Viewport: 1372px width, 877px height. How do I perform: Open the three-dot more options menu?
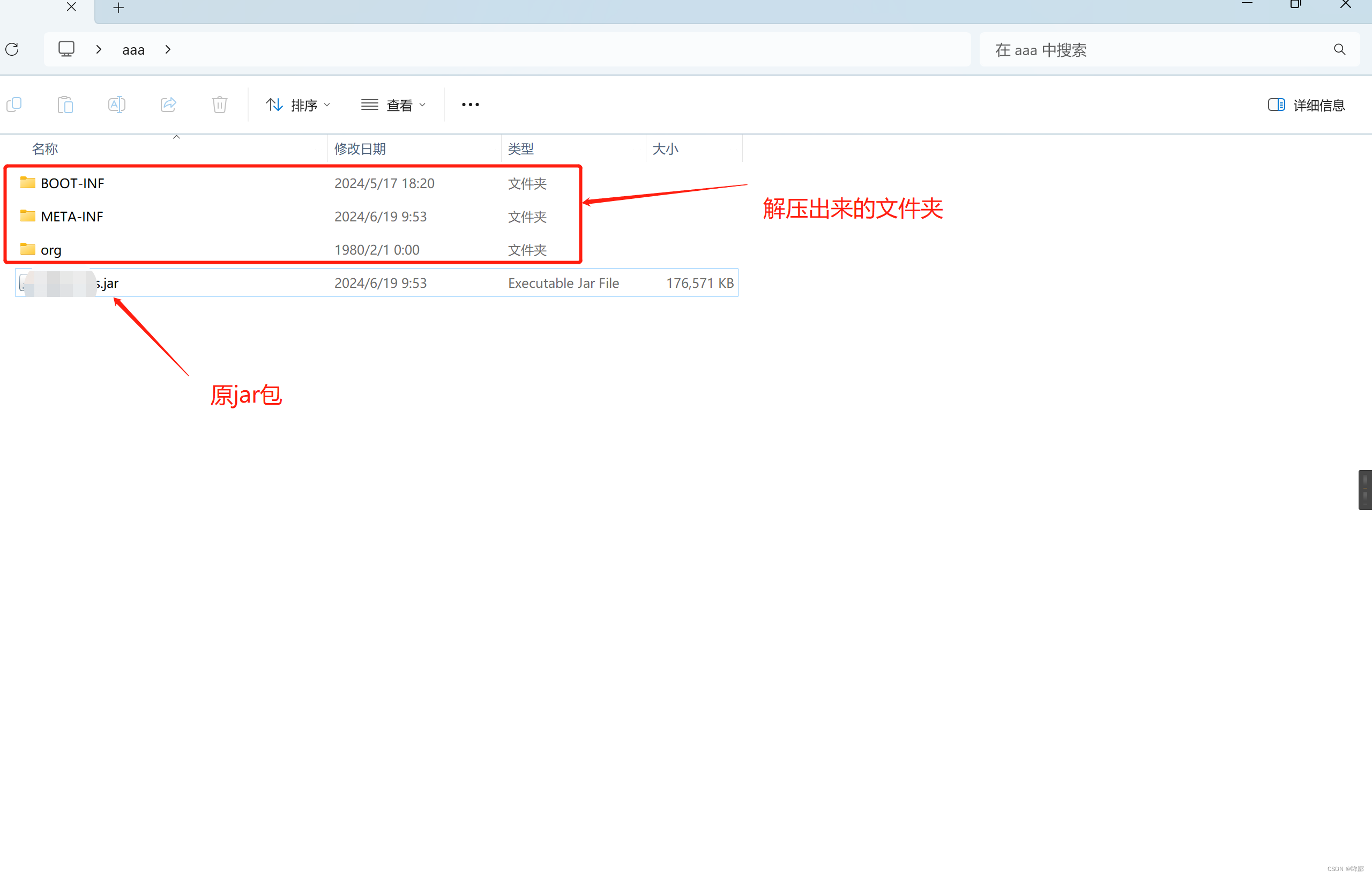point(470,105)
